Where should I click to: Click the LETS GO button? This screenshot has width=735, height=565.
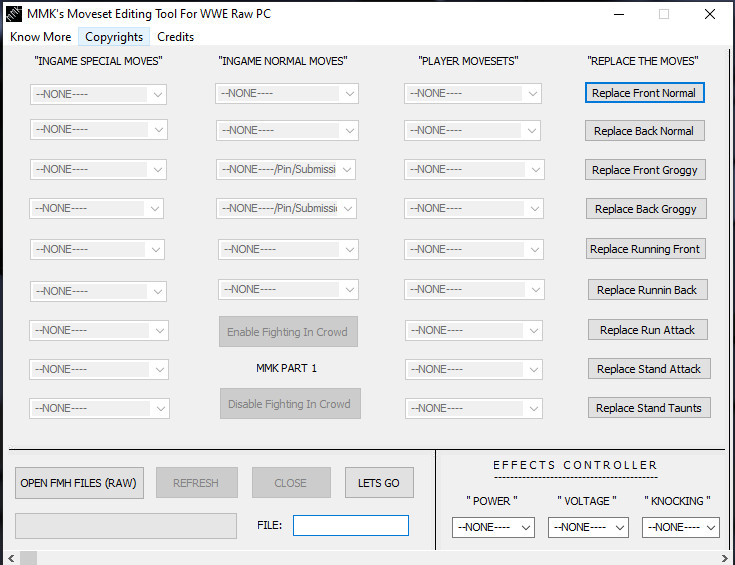[379, 483]
